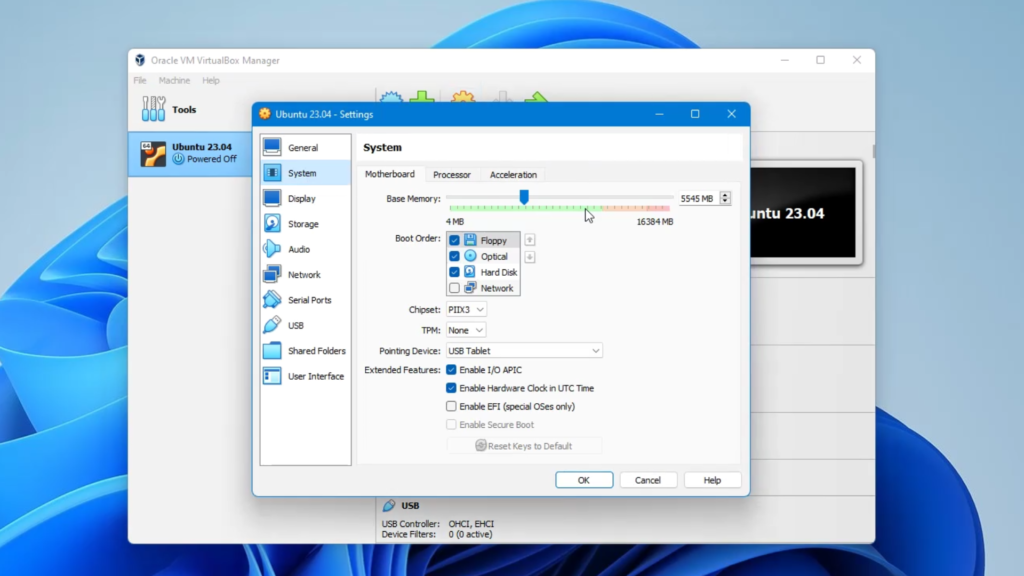The width and height of the screenshot is (1024, 576).
Task: Toggle Enable I/O APIC checkbox
Action: point(451,370)
